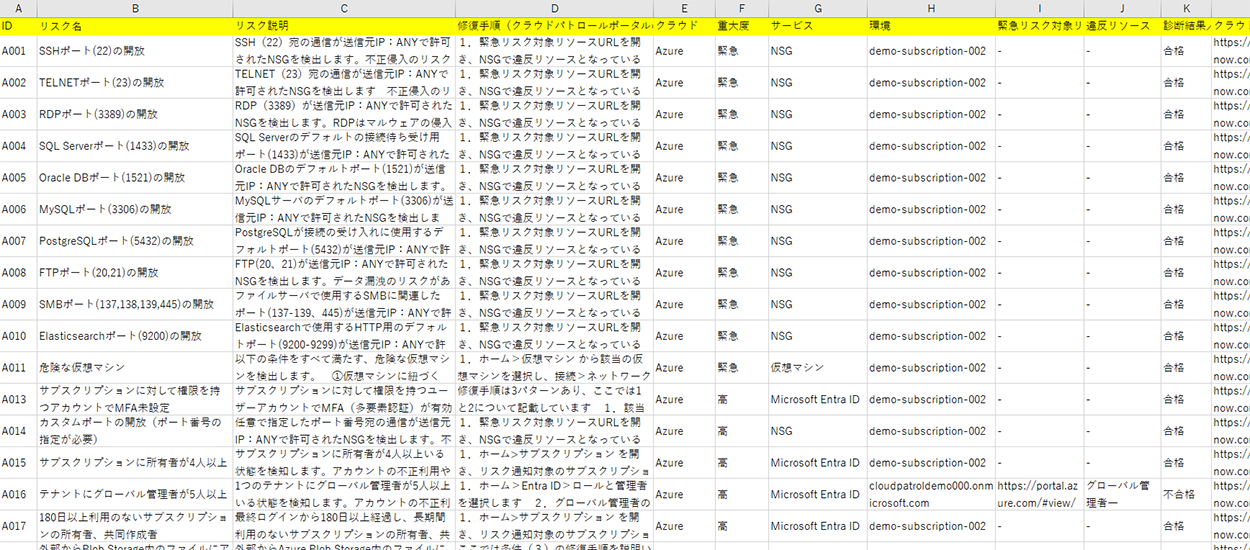Select ID cell A005
Image resolution: width=1250 pixels, height=550 pixels.
[x=18, y=178]
